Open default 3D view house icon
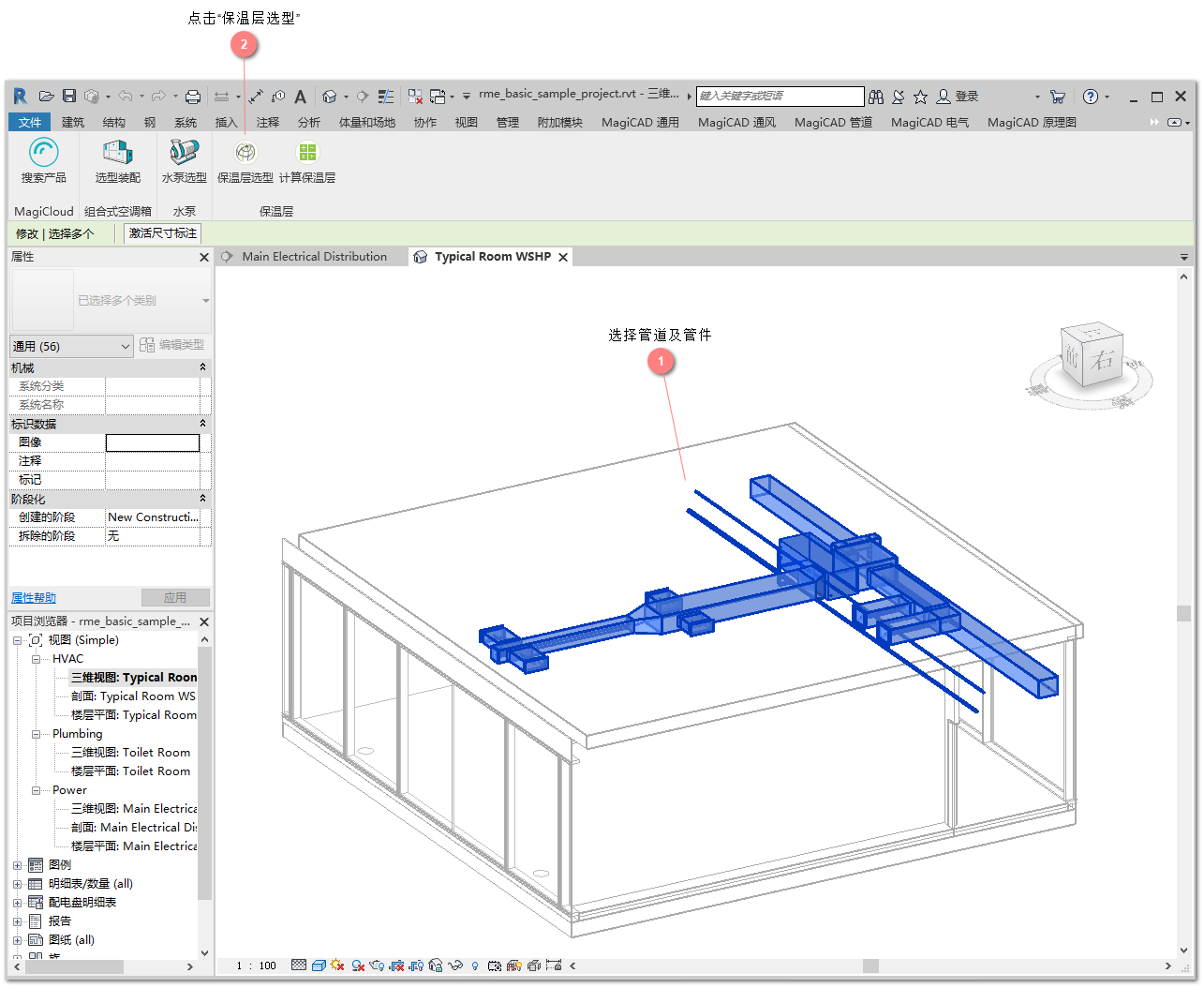This screenshot has height=988, width=1204. [329, 97]
